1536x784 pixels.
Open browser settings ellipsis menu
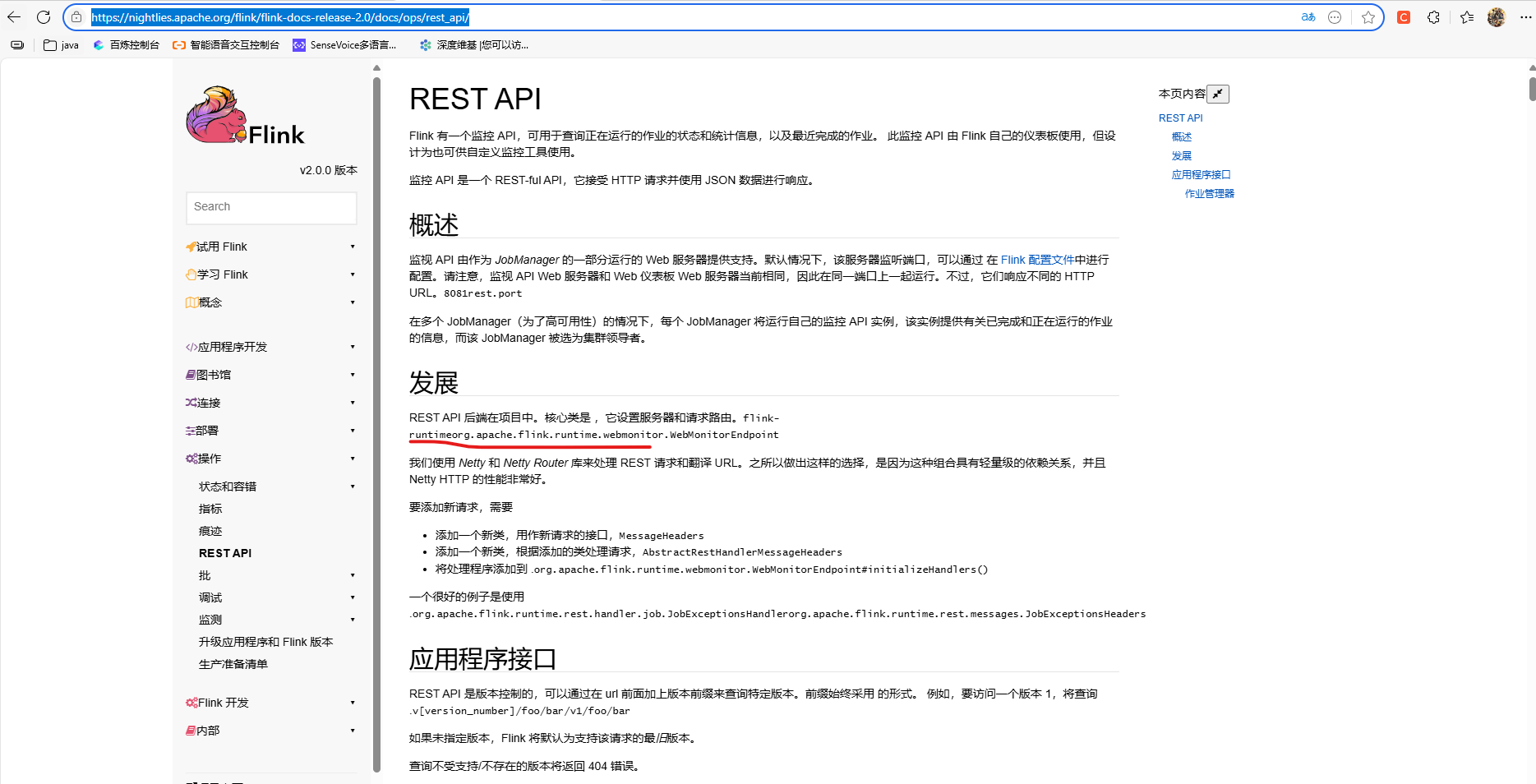pyautogui.click(x=1526, y=17)
